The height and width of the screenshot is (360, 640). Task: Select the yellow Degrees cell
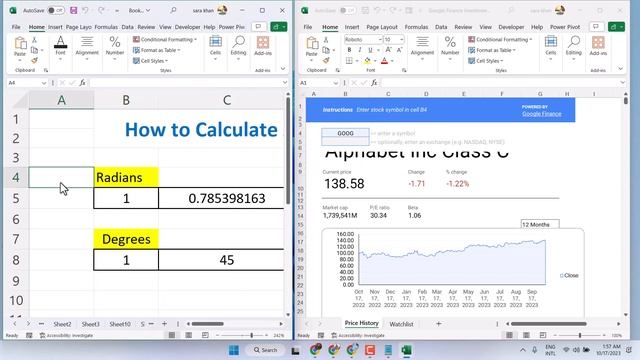[x=126, y=239]
